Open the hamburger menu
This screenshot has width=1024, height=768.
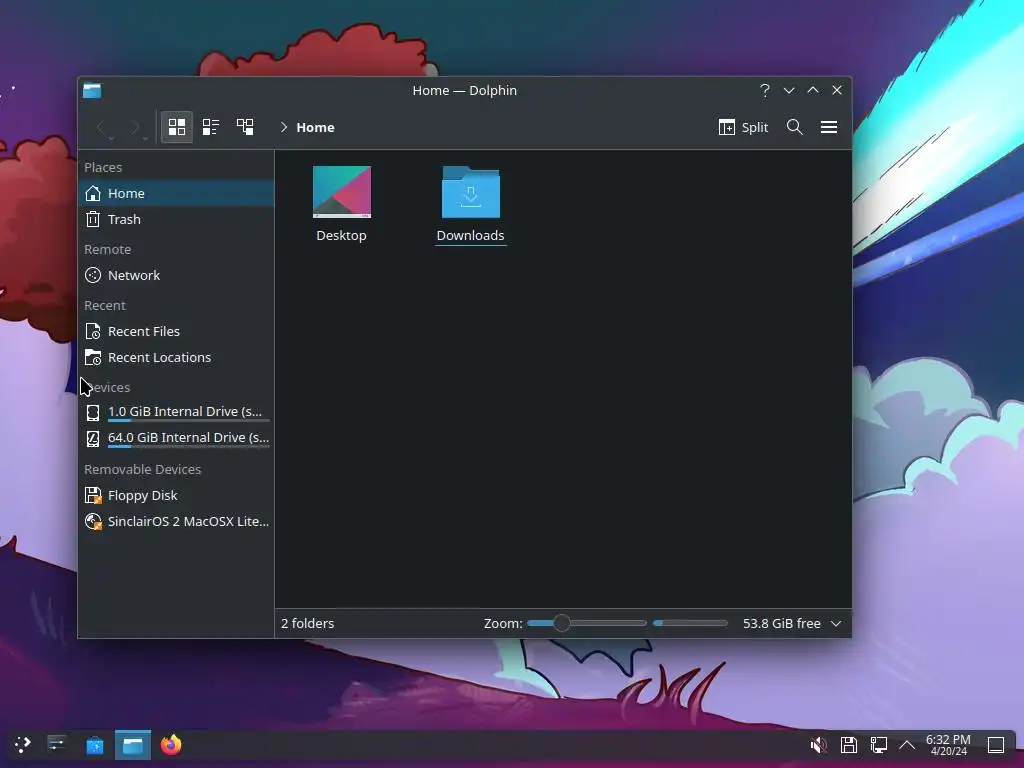coord(829,127)
